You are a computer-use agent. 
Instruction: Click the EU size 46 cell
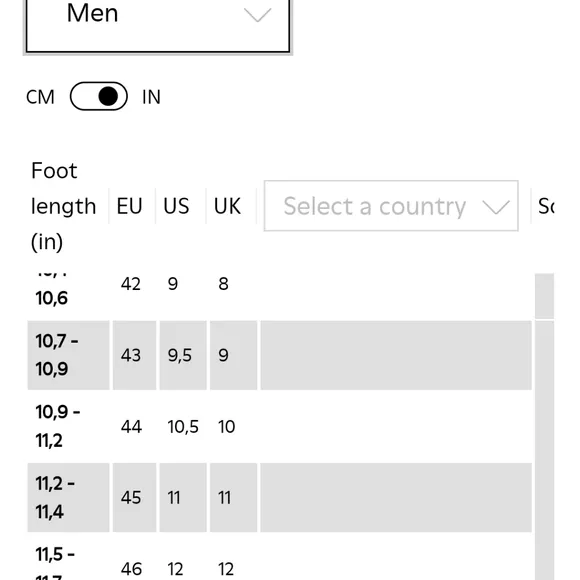click(131, 569)
